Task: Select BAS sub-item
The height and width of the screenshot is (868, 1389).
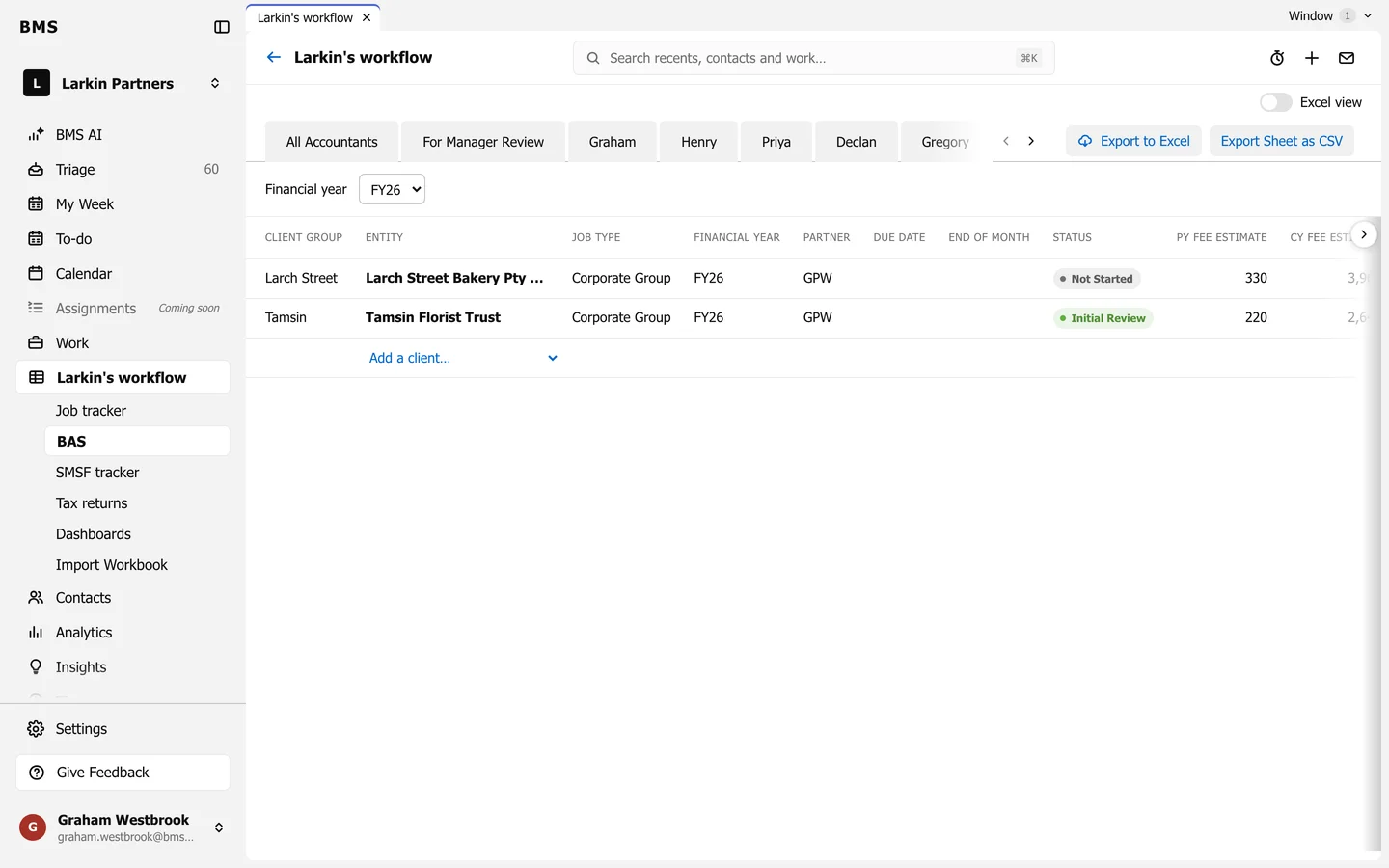Action: [137, 441]
